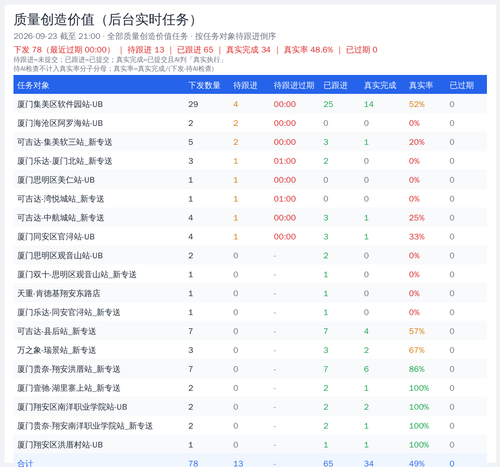This screenshot has width=500, height=467.
Task: Click total 真实率 value 49%
Action: pyautogui.click(x=417, y=463)
